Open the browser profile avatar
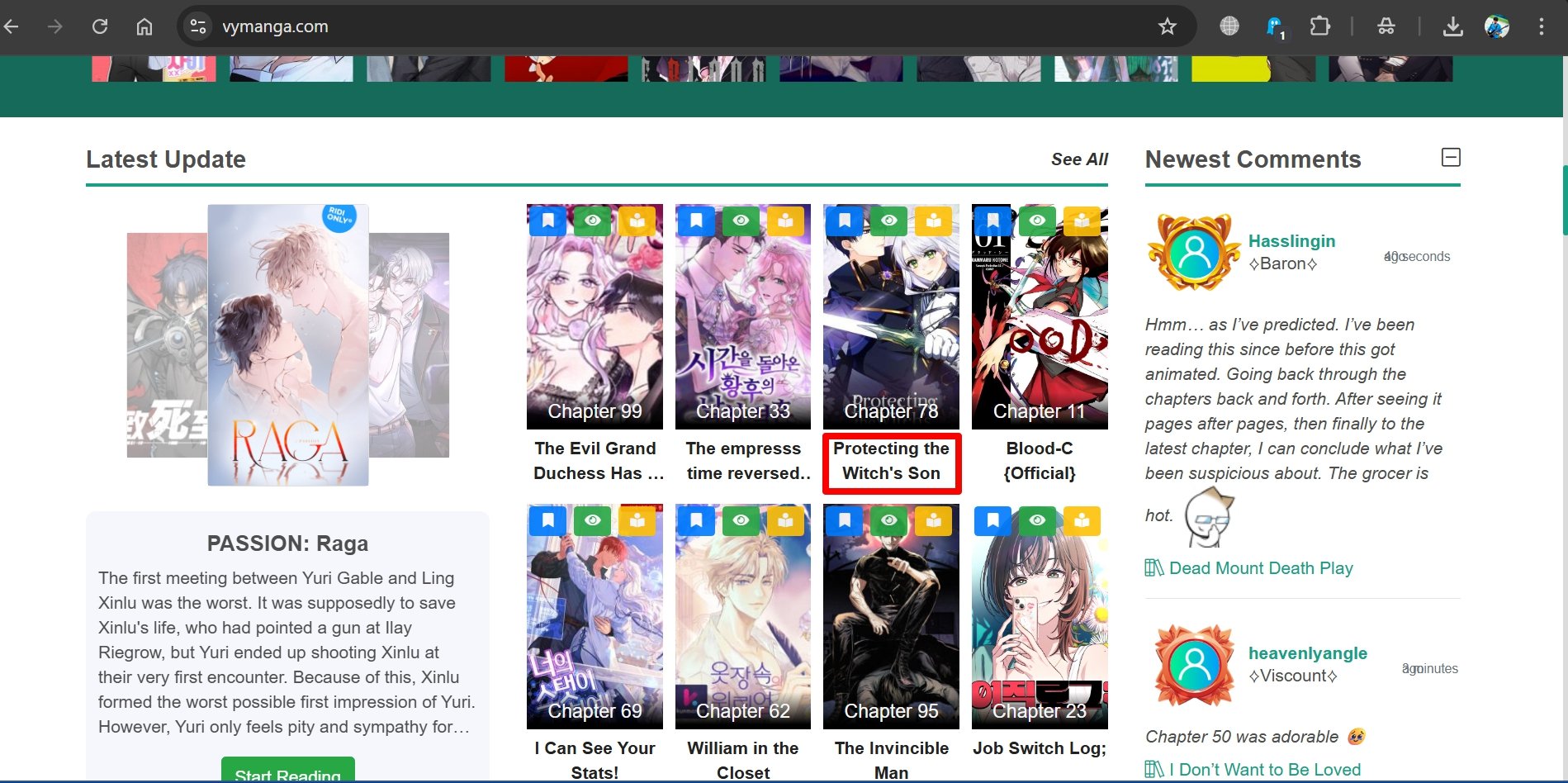 tap(1497, 26)
